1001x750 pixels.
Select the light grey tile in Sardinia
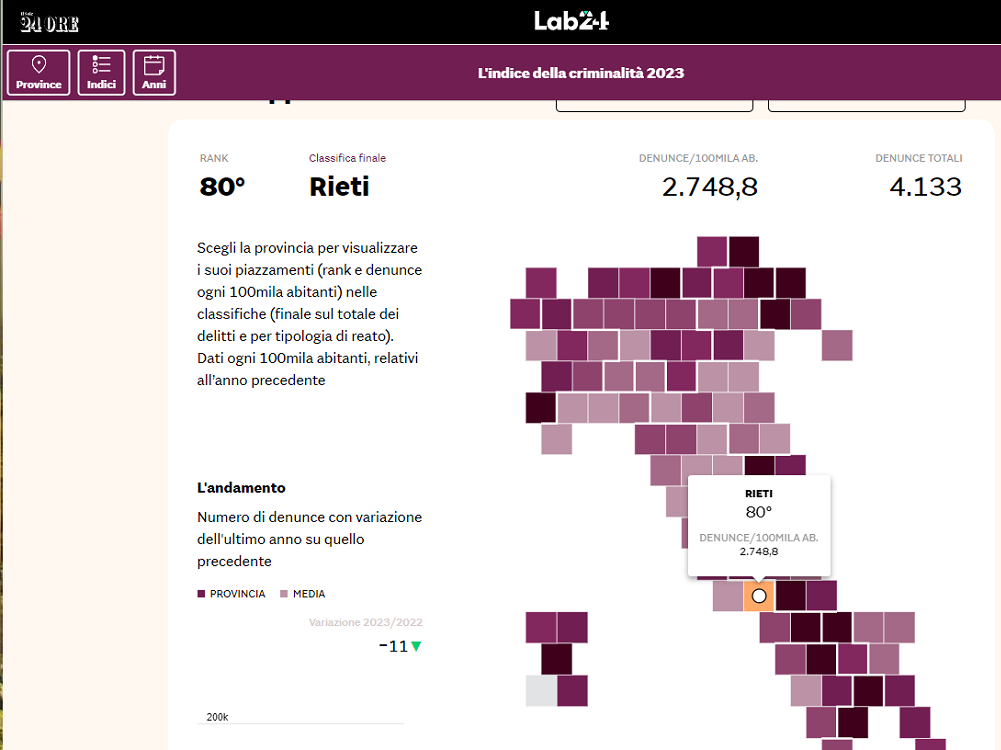pos(541,691)
